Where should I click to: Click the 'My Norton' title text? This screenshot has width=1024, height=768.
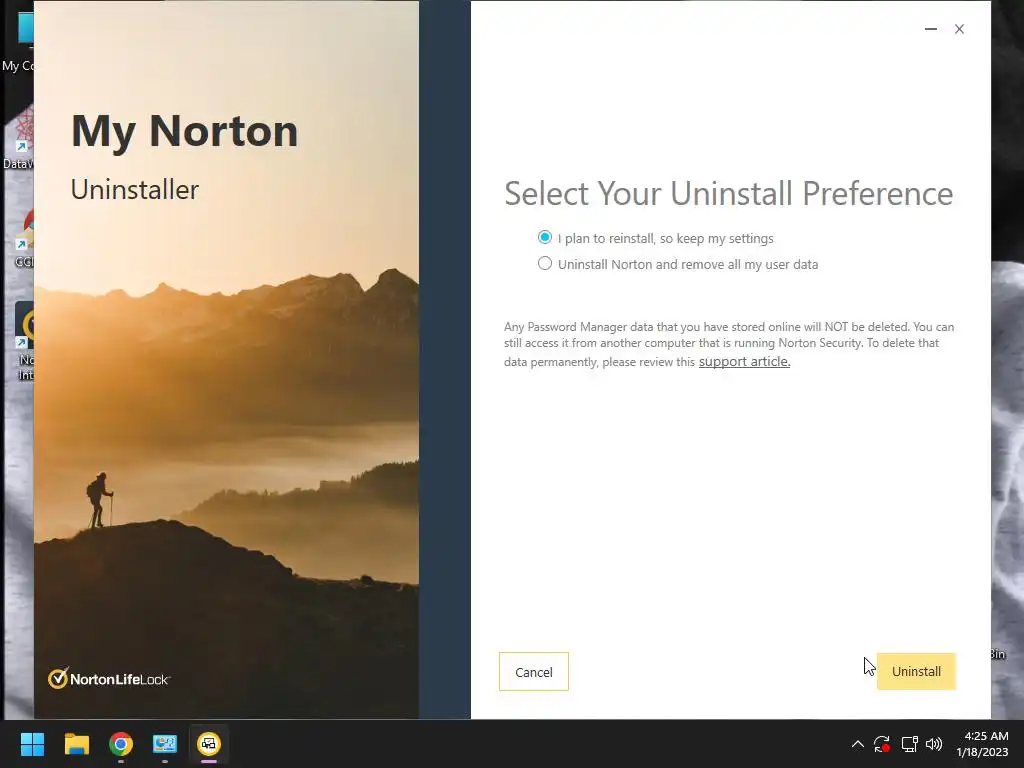pyautogui.click(x=184, y=132)
